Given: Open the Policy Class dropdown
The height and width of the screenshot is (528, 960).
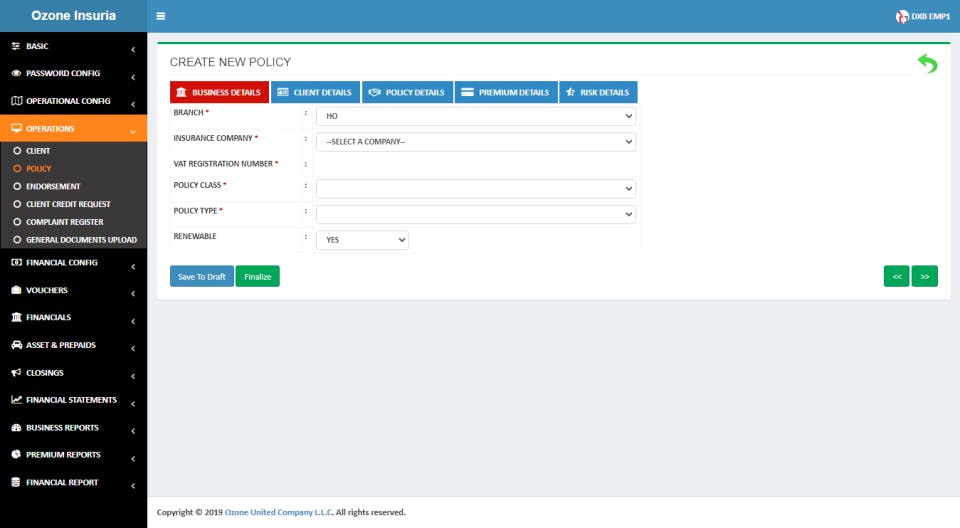Looking at the screenshot, I should click(x=476, y=189).
